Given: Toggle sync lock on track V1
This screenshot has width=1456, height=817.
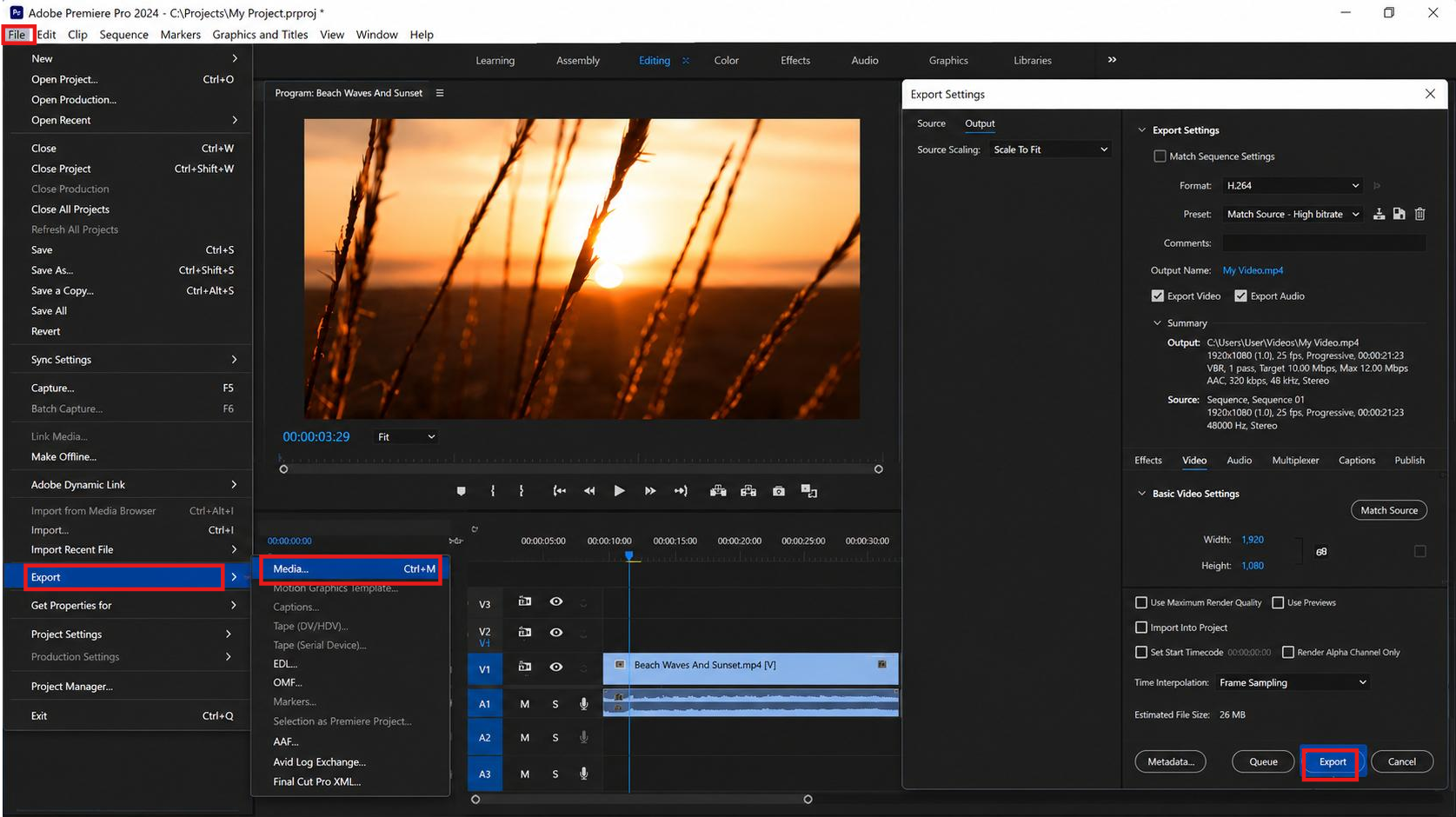Looking at the screenshot, I should (x=525, y=667).
